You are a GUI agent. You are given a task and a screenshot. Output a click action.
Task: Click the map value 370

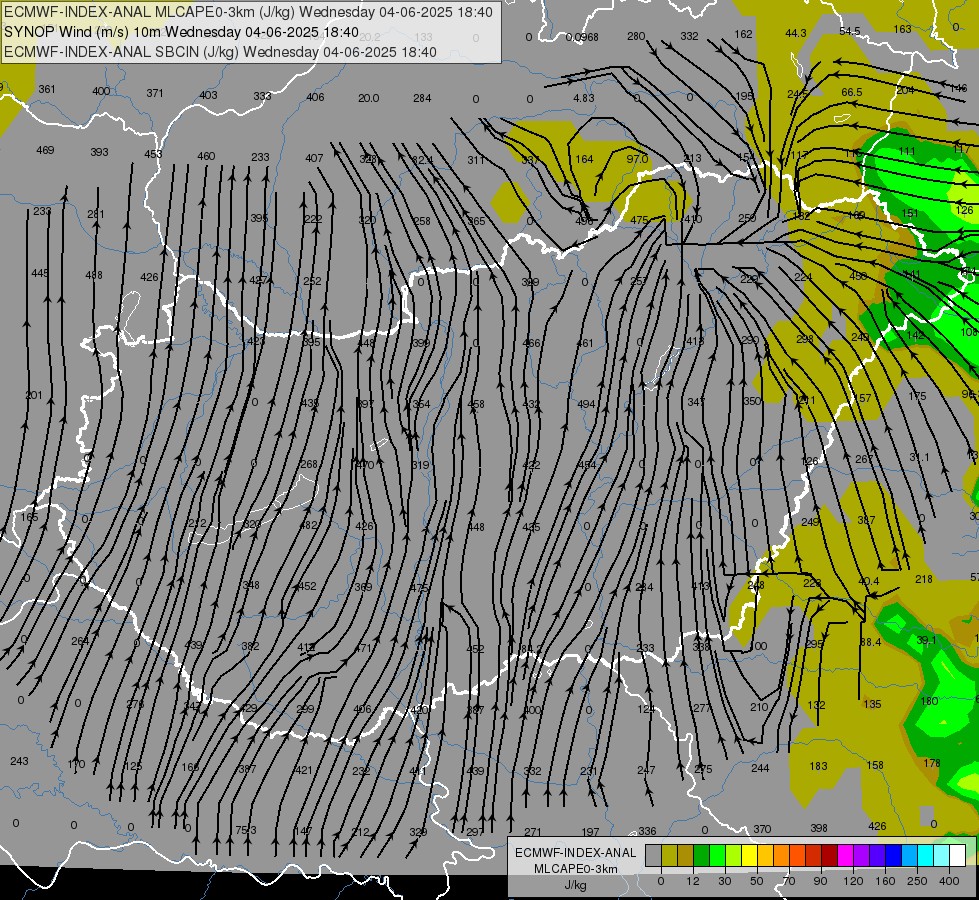762,829
